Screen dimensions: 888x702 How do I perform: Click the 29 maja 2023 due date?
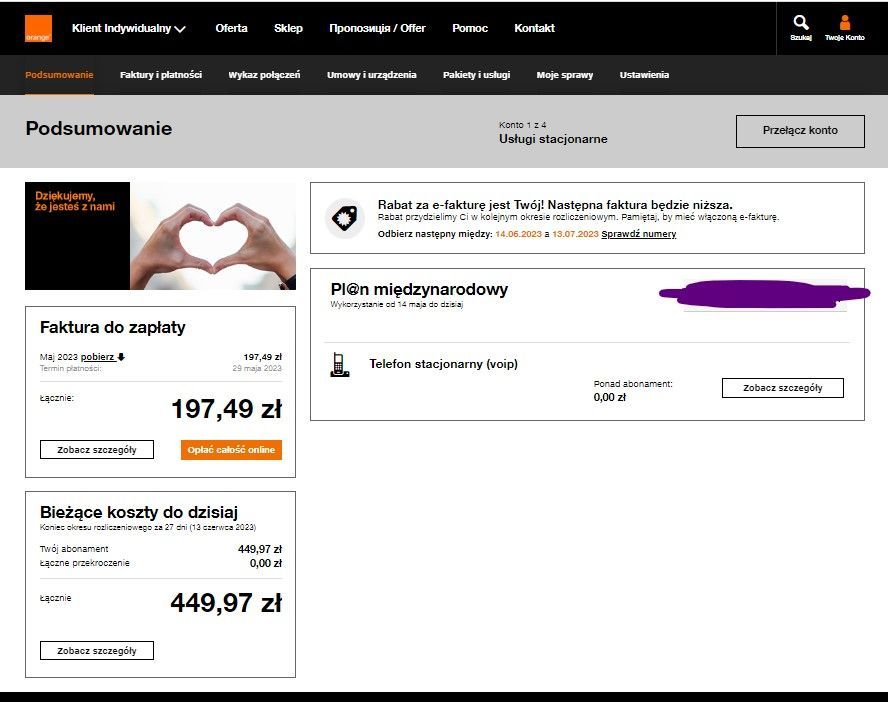(257, 369)
